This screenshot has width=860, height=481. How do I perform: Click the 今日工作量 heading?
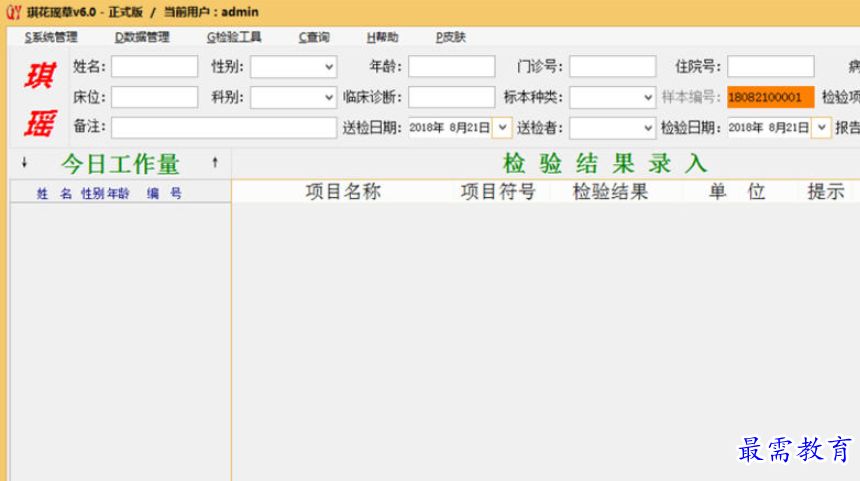click(120, 163)
